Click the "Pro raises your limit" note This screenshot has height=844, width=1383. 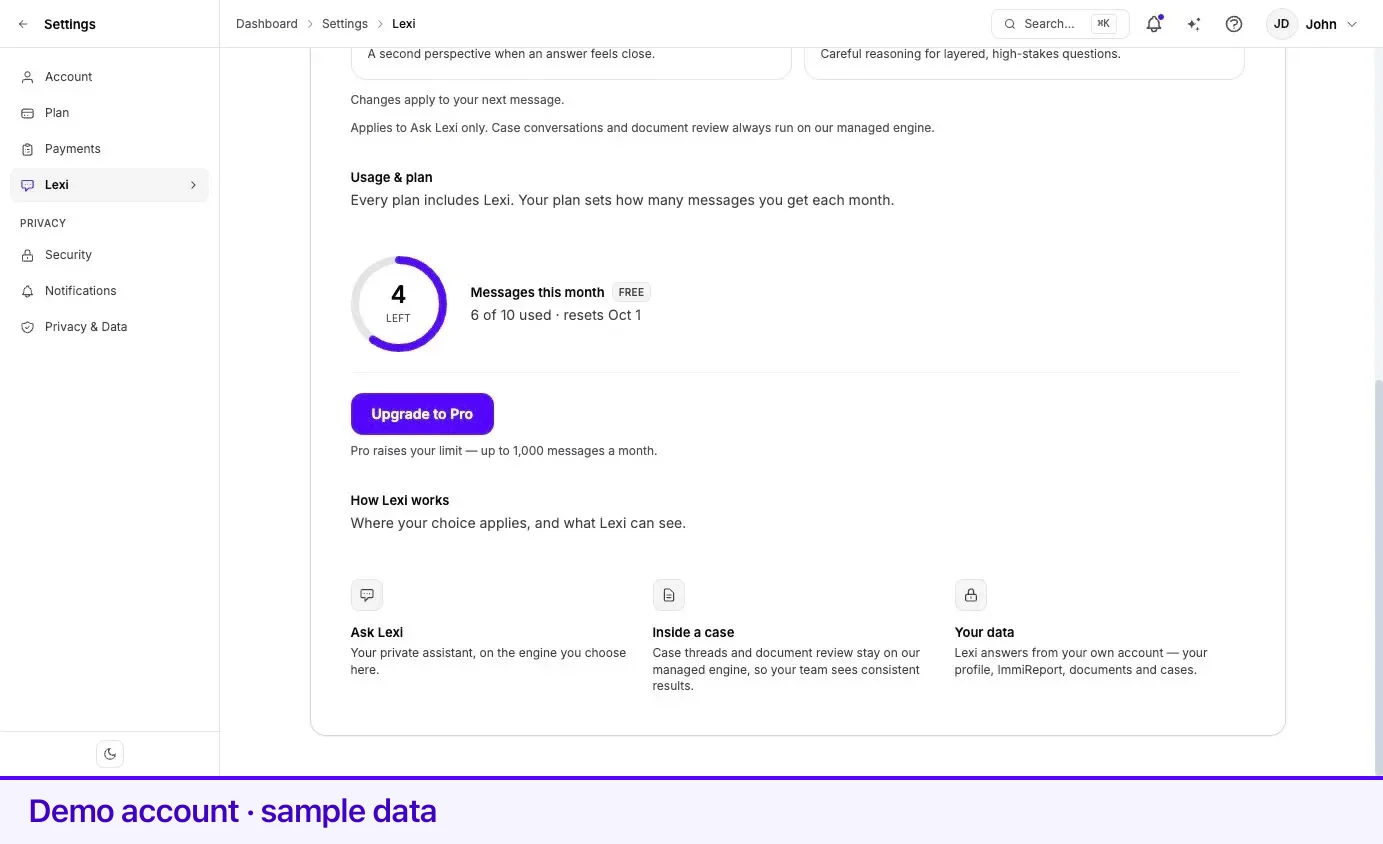[504, 451]
